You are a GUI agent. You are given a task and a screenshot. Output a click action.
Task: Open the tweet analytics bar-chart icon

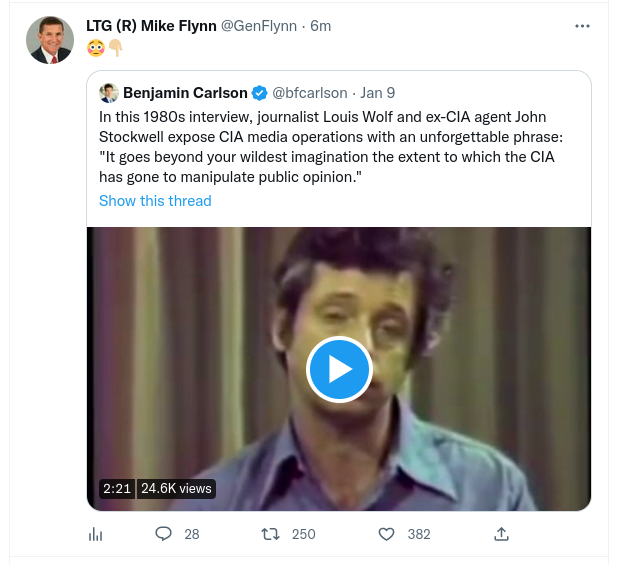96,534
